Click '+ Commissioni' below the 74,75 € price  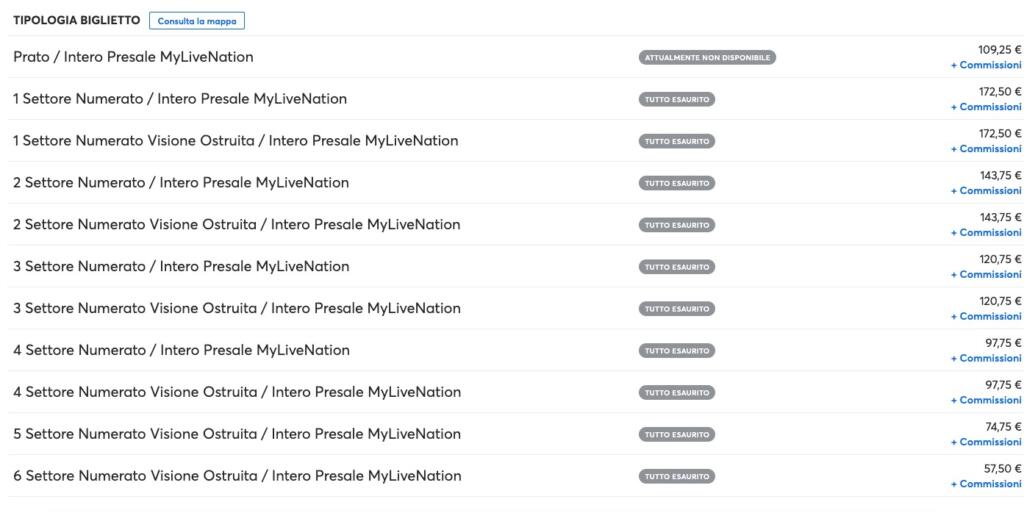(986, 442)
